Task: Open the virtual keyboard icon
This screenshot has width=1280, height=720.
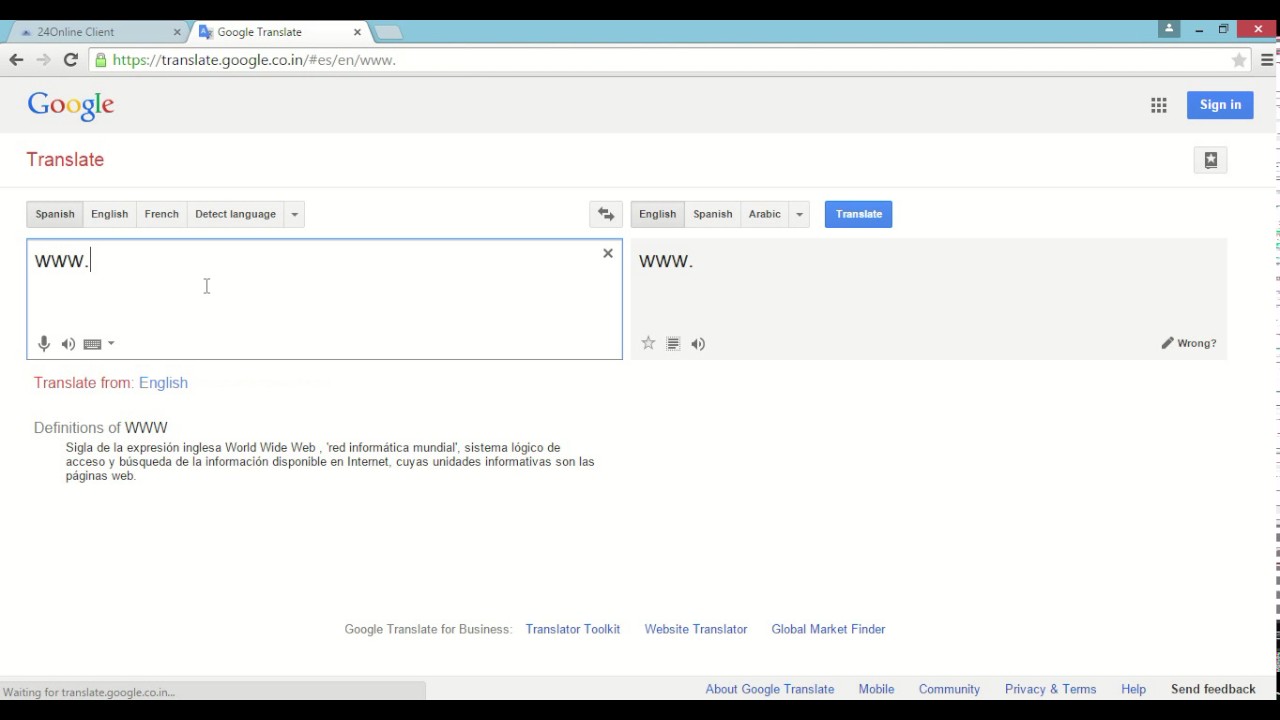Action: [92, 344]
